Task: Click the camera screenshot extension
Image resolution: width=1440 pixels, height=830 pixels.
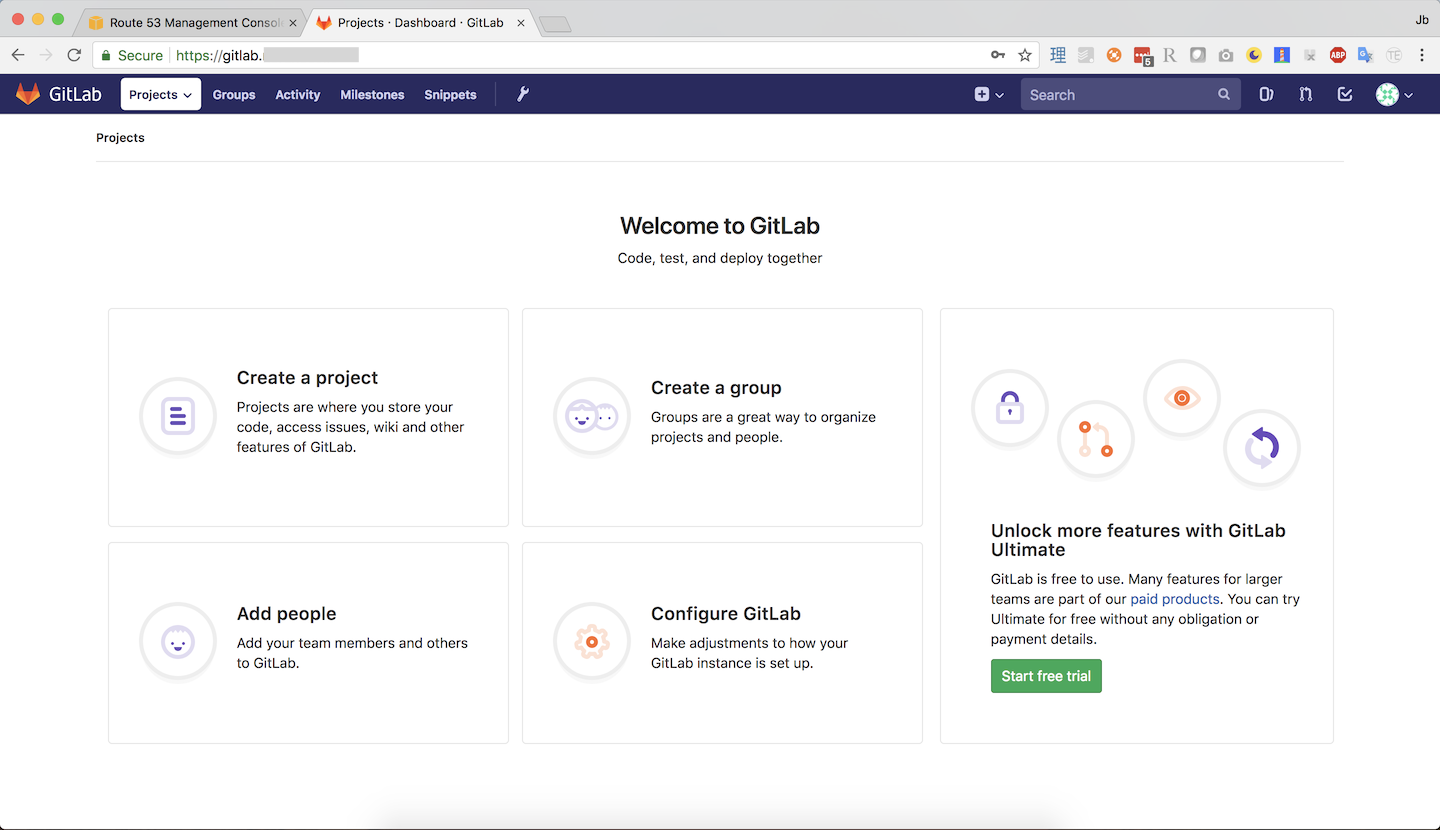Action: [1226, 56]
